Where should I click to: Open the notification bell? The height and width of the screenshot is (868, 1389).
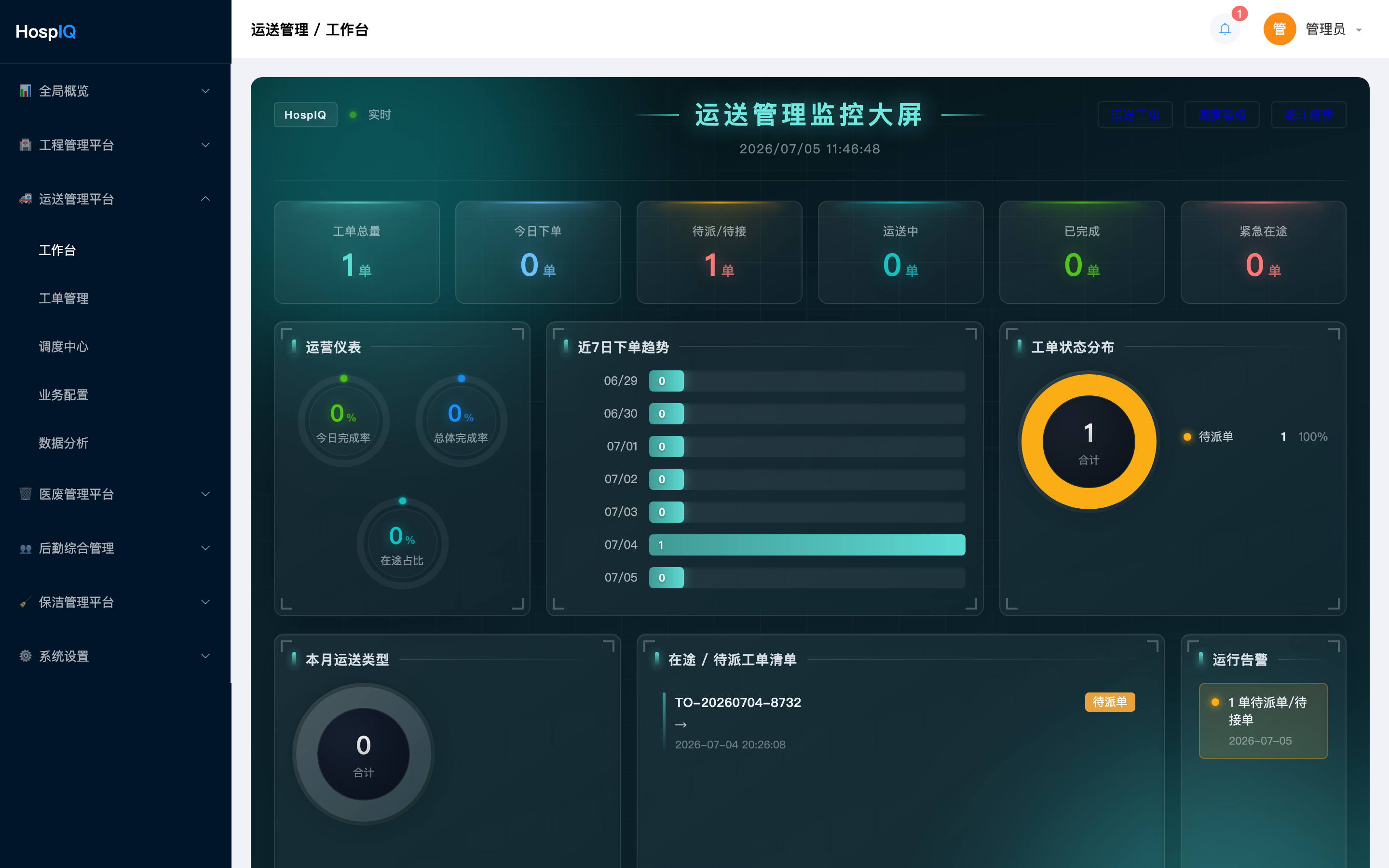coord(1225,29)
